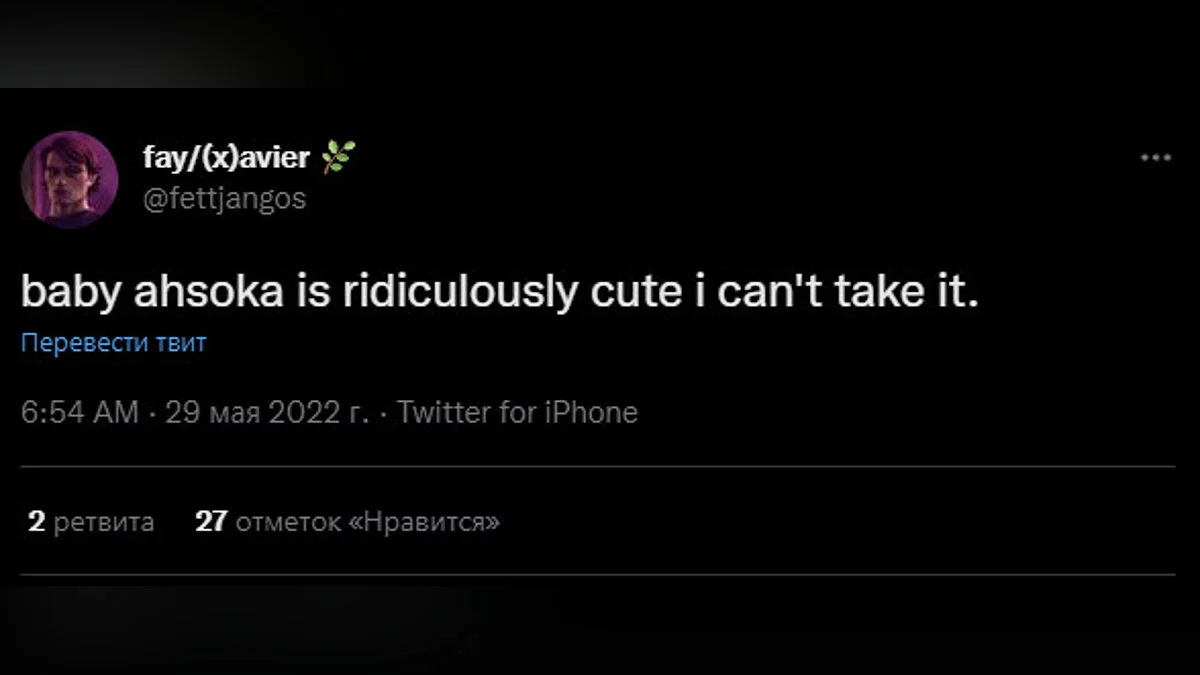Open the "Twitter for iPhone" source link
The height and width of the screenshot is (675, 1200).
click(x=517, y=413)
